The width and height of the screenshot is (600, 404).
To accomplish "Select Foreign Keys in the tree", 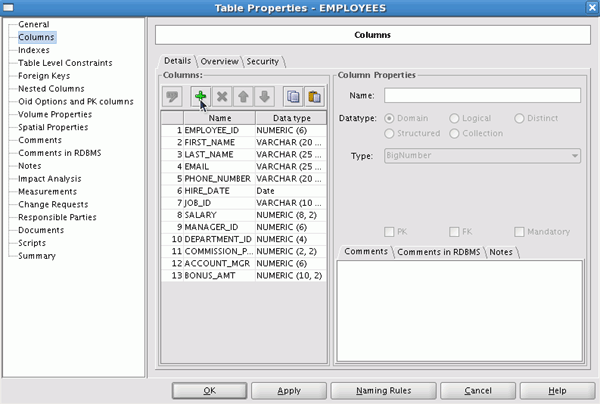I will point(44,76).
